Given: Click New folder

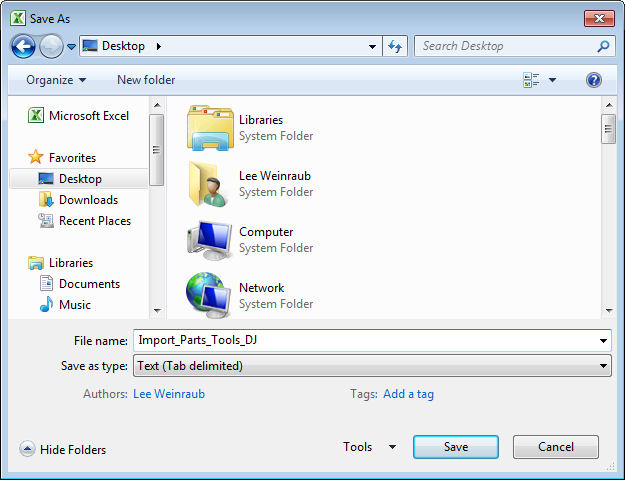Looking at the screenshot, I should point(146,80).
